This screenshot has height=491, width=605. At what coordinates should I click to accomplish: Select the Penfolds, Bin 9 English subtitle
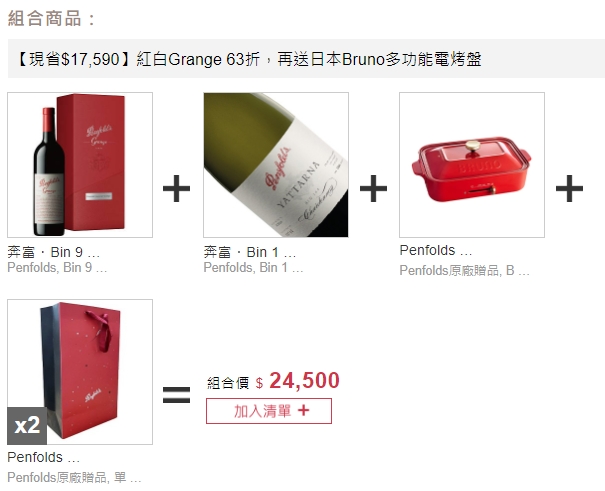(x=57, y=267)
